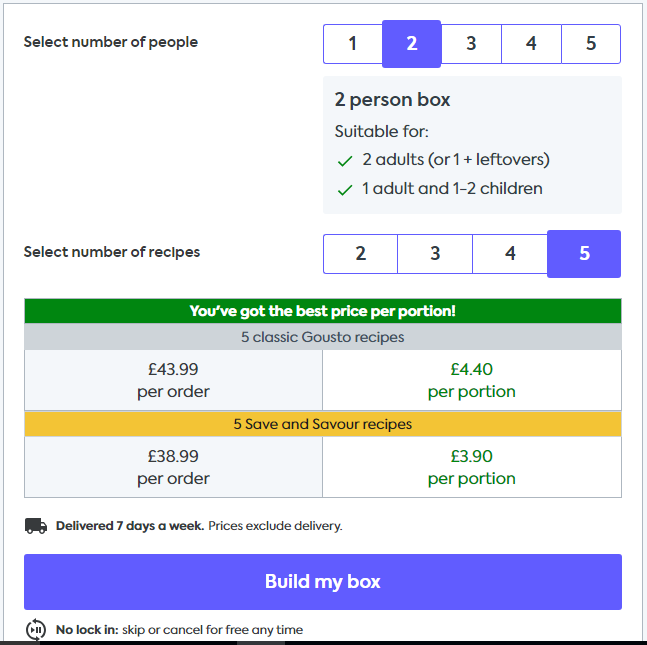This screenshot has height=645, width=647.
Task: Click the £3.90 per portion price cell
Action: click(472, 467)
